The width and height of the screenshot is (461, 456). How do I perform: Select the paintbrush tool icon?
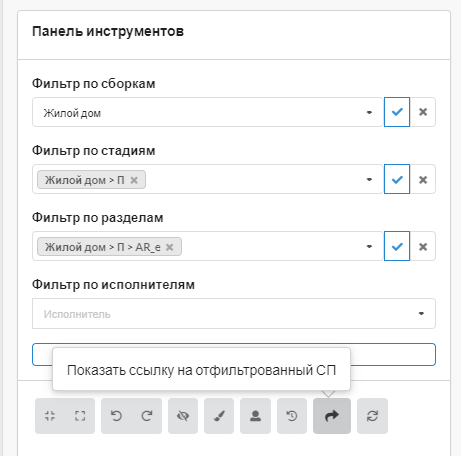coord(219,416)
